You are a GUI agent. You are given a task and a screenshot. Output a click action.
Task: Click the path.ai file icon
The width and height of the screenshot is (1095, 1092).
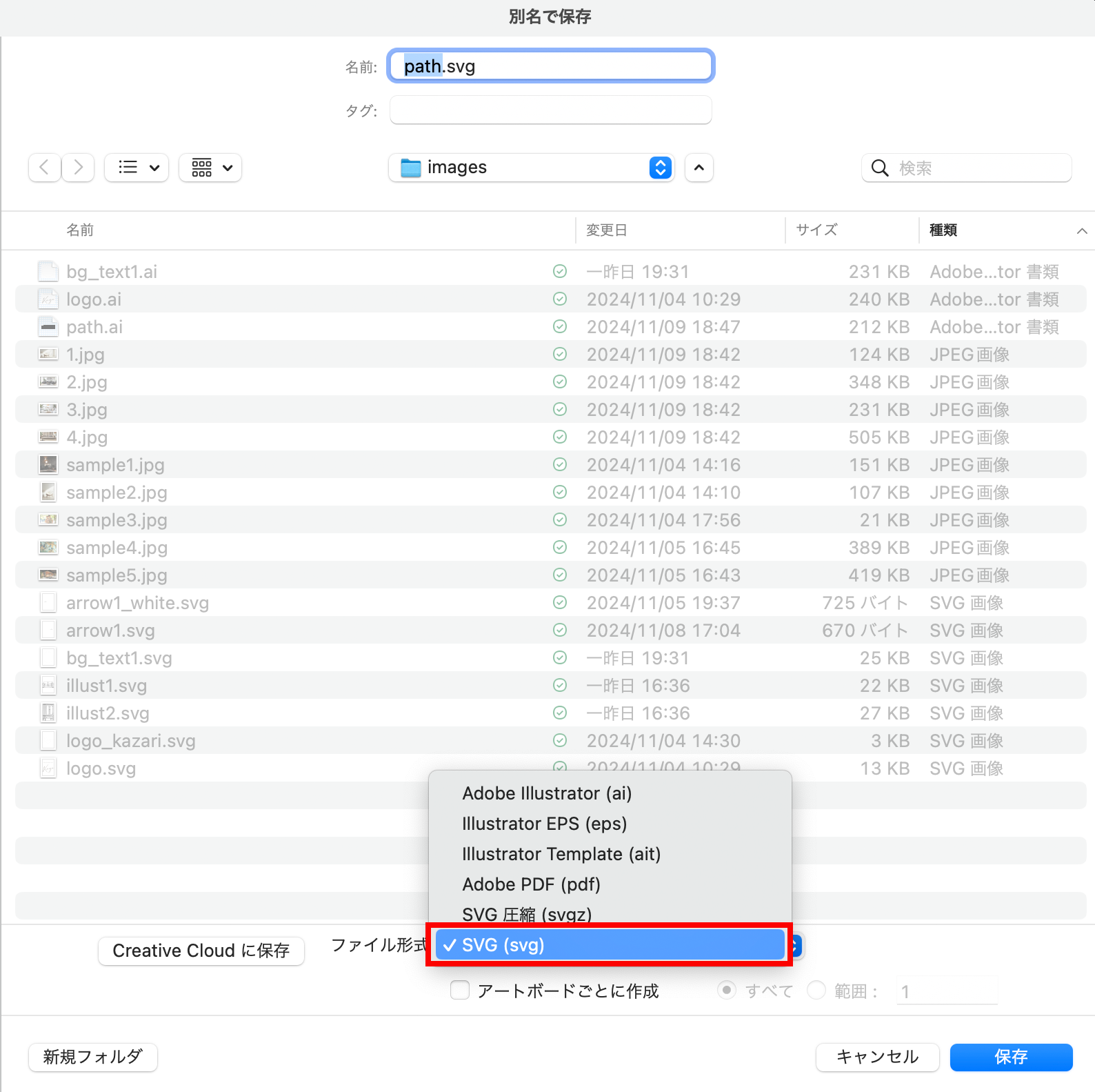(48, 327)
